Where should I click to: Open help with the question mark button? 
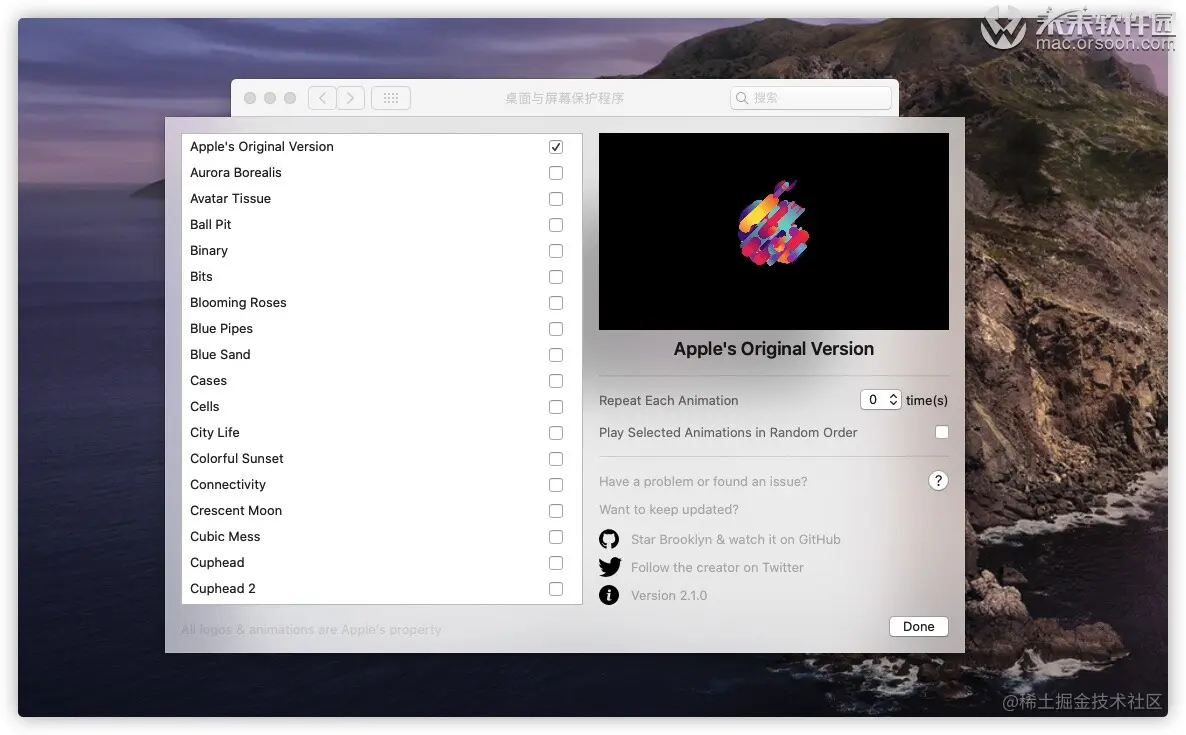coord(938,481)
